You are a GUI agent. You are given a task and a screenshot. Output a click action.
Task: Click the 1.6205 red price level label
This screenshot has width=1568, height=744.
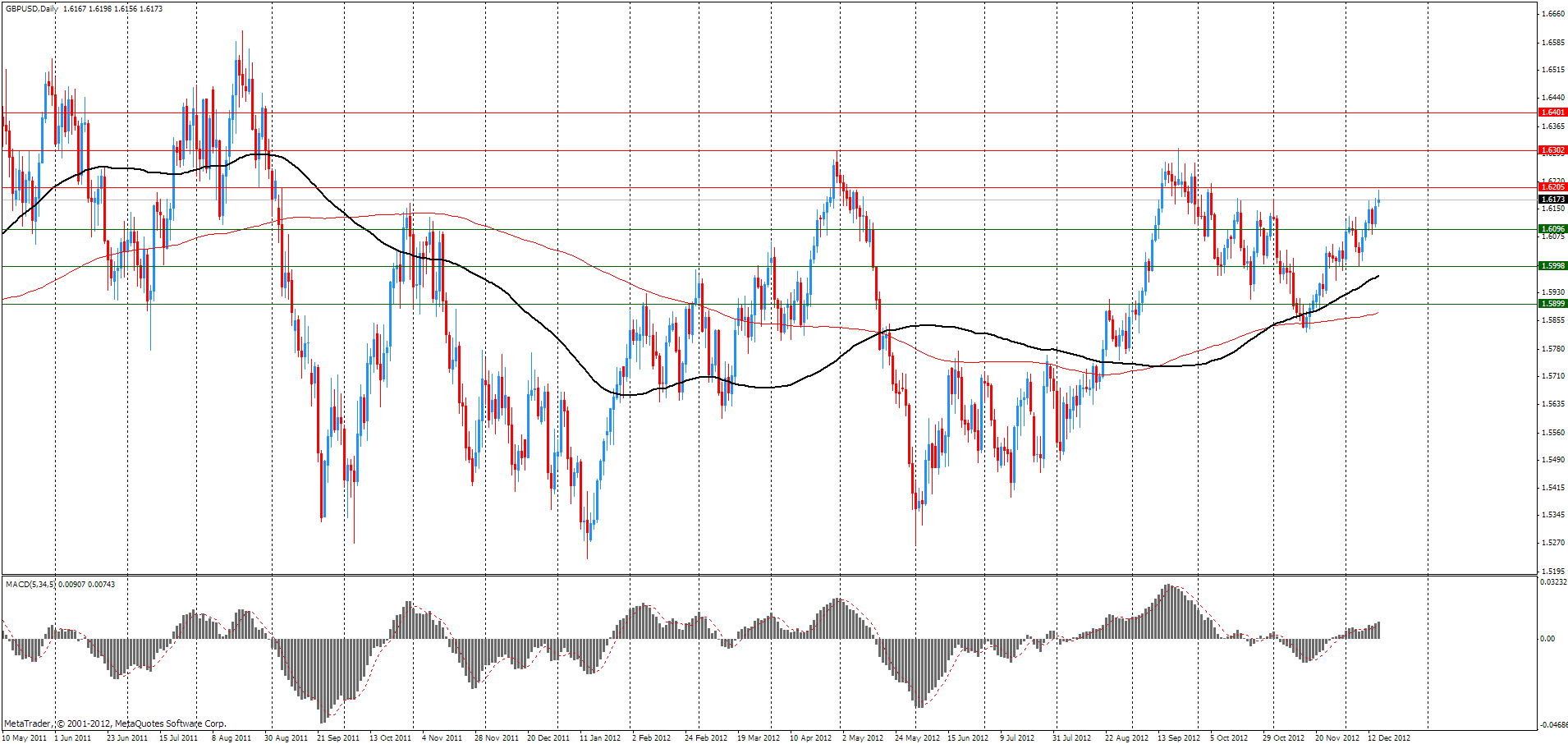(1552, 187)
